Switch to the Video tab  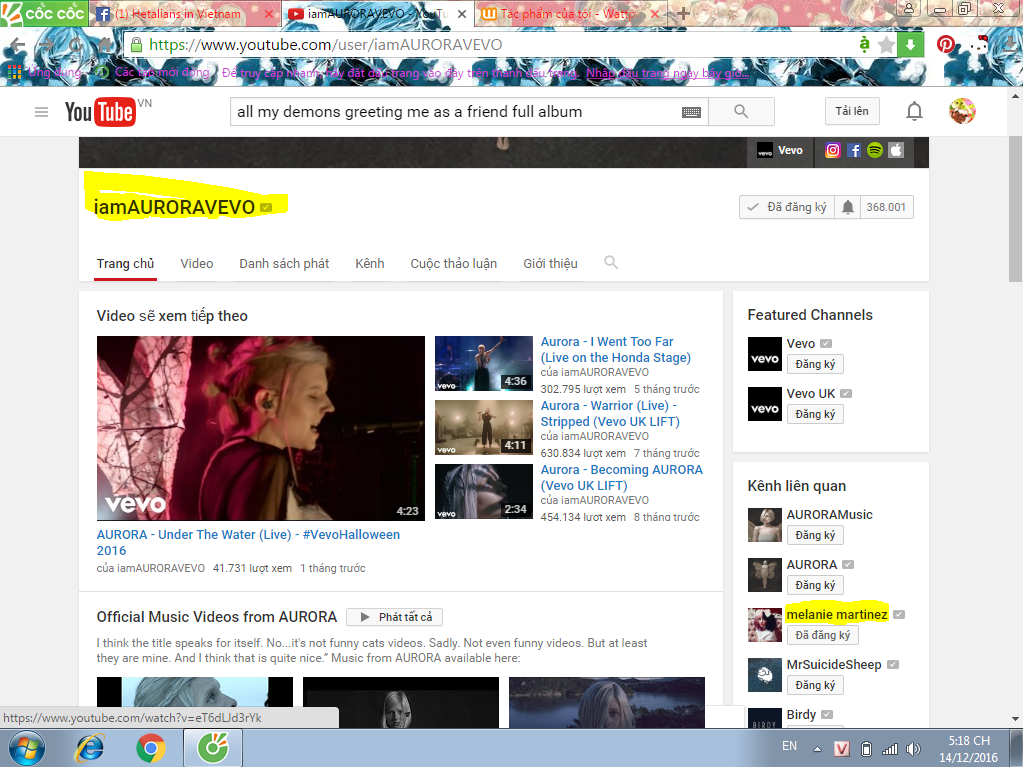[196, 263]
